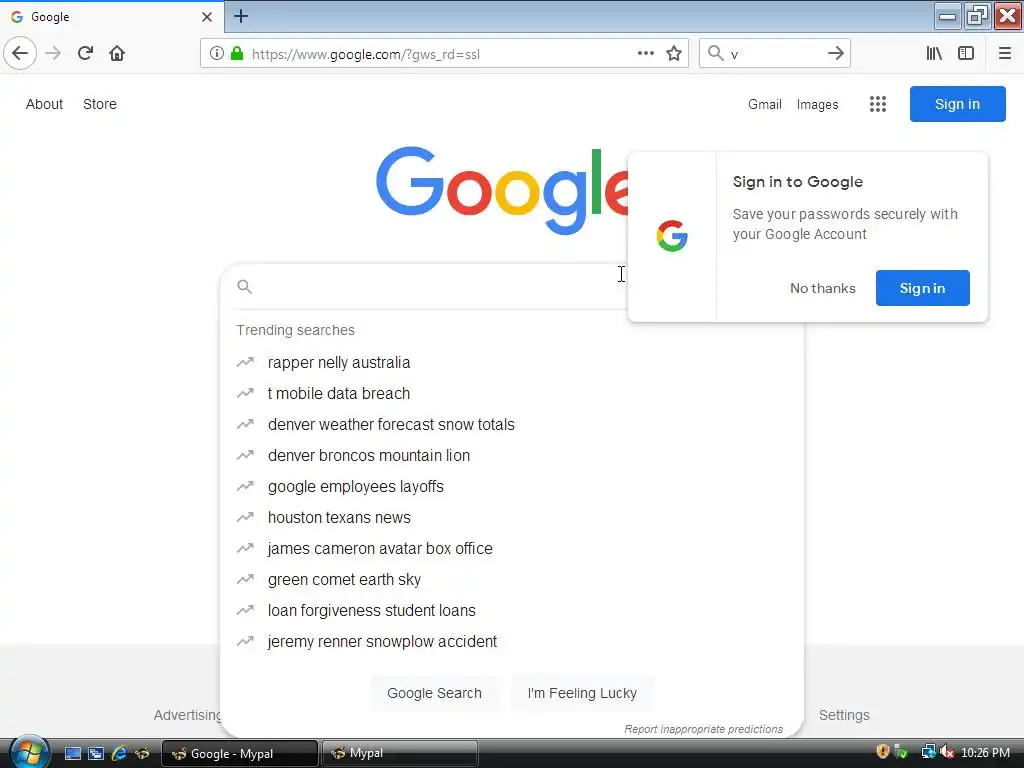Click Report inappropriate predictions link

703,729
